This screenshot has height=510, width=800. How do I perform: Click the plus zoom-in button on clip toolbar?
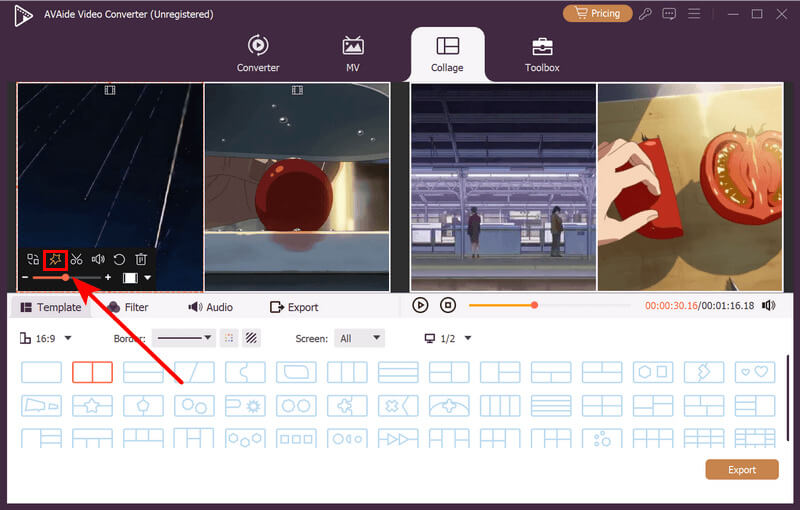point(108,277)
